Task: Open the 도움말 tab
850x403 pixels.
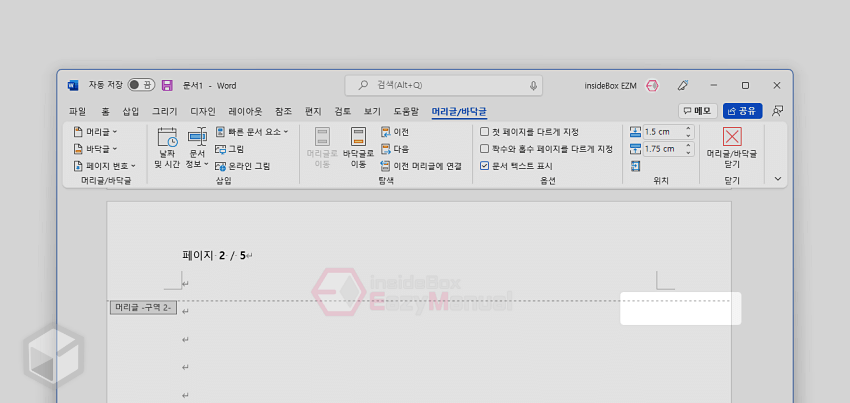Action: pyautogui.click(x=406, y=111)
